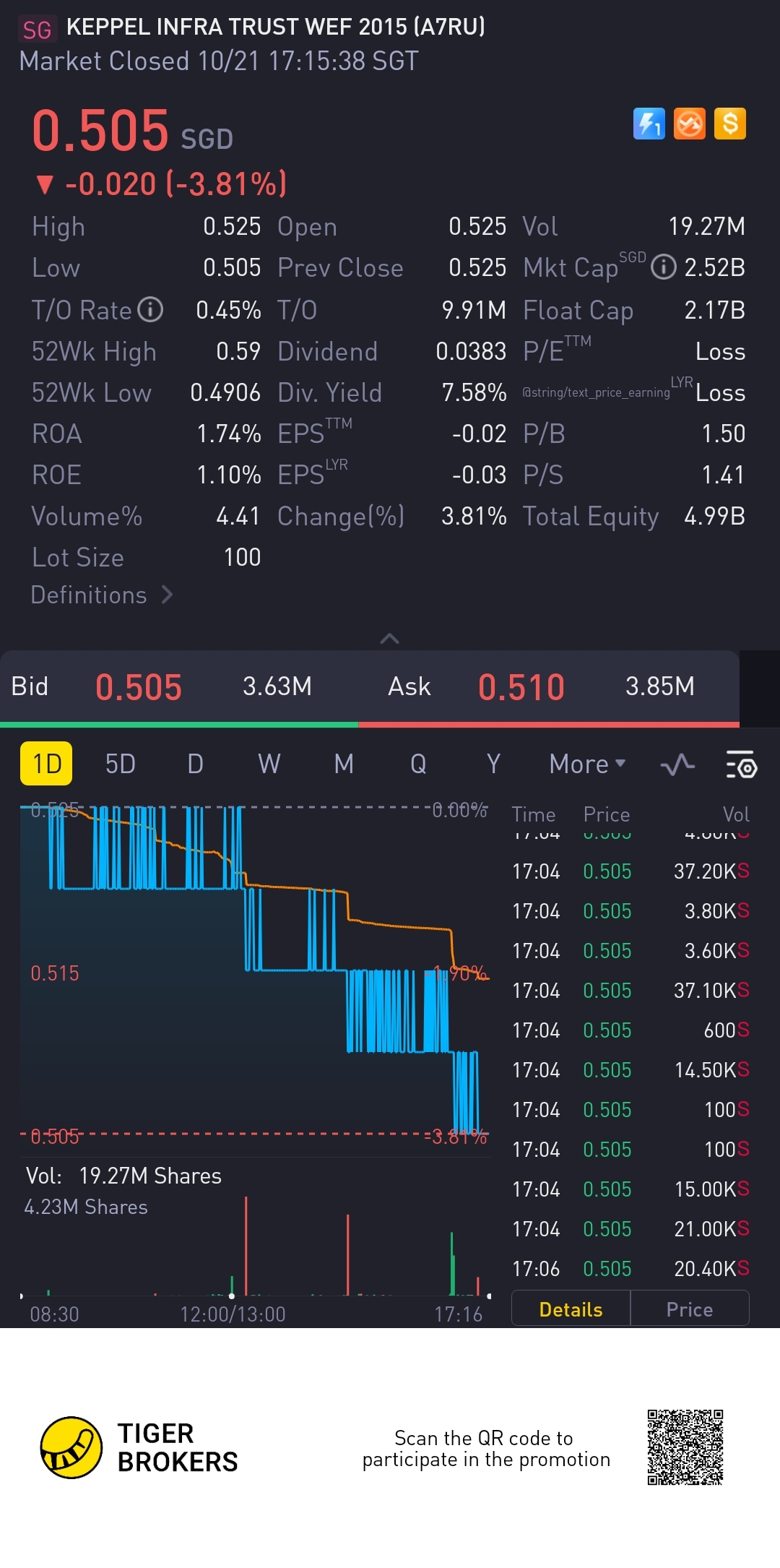
Task: Tap the Tiger Brokers logo
Action: point(71,1447)
